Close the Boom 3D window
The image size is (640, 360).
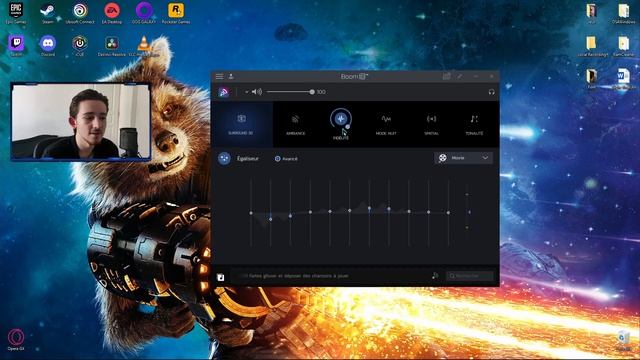491,76
